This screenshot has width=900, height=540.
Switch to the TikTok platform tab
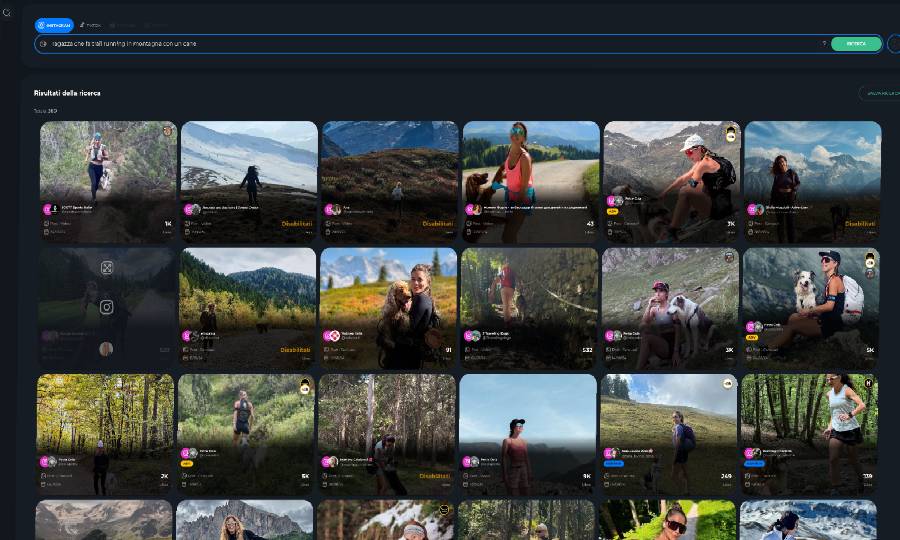coord(91,25)
